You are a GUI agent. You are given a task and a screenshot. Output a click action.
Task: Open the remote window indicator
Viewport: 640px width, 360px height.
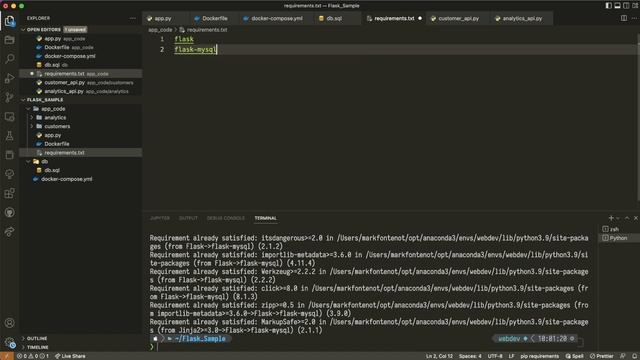pos(7,356)
